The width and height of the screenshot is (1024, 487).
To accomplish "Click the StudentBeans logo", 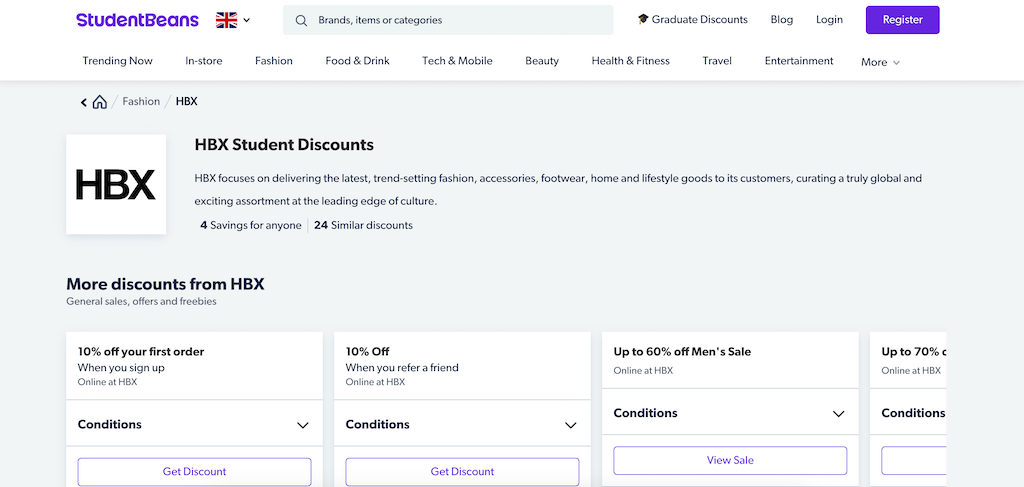I will point(137,20).
